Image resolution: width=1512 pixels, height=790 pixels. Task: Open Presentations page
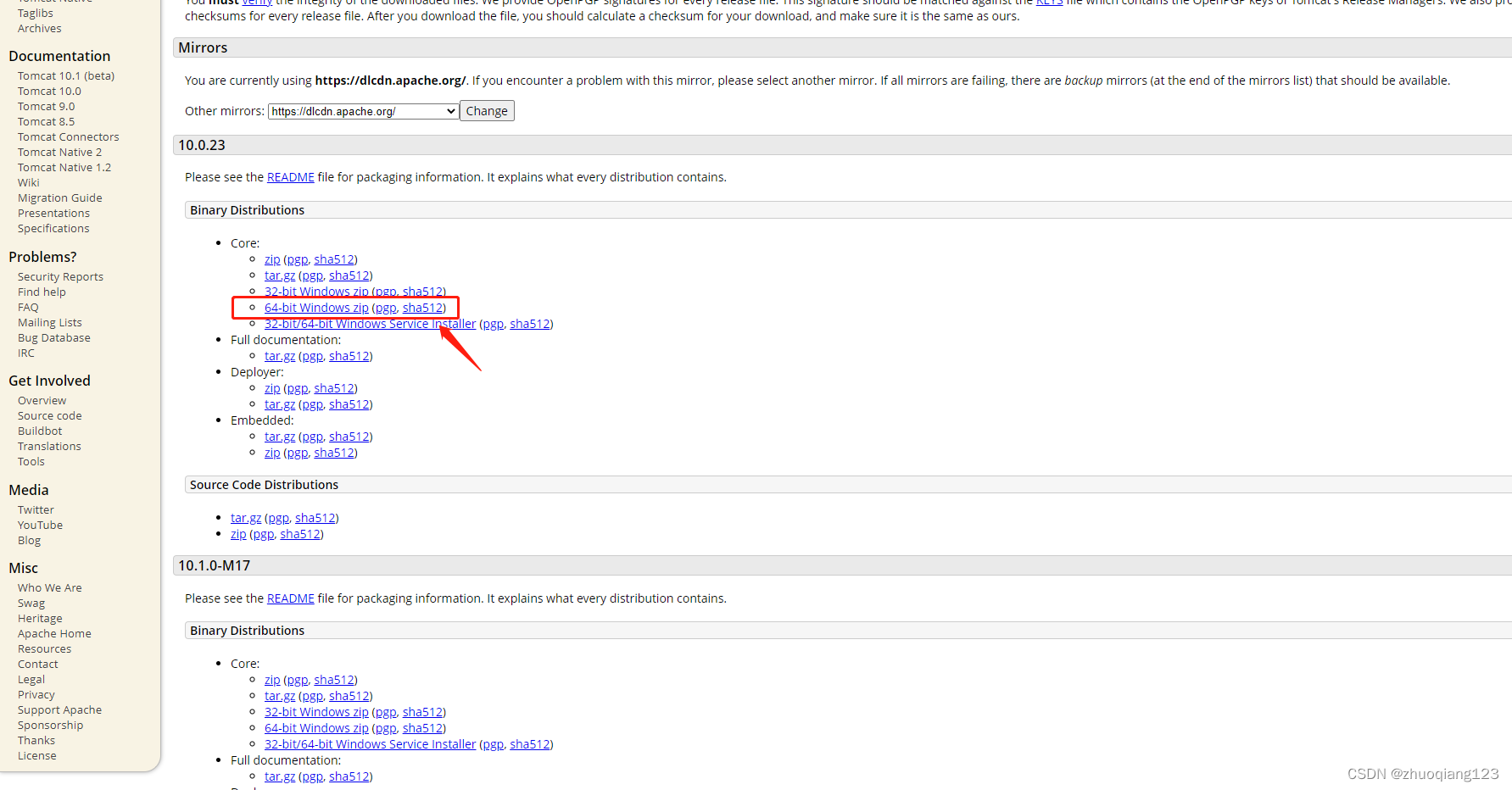(x=53, y=214)
